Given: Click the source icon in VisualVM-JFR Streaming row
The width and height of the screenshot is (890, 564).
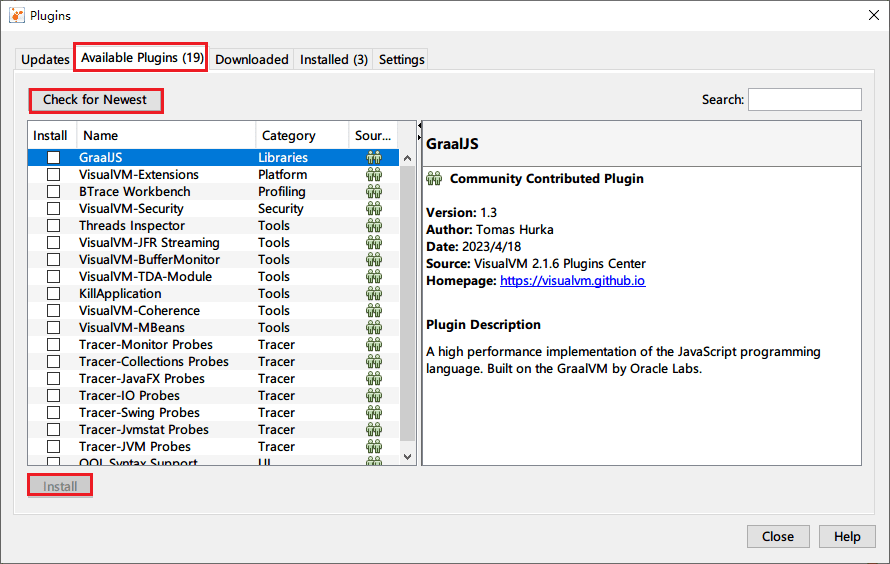Looking at the screenshot, I should [373, 243].
